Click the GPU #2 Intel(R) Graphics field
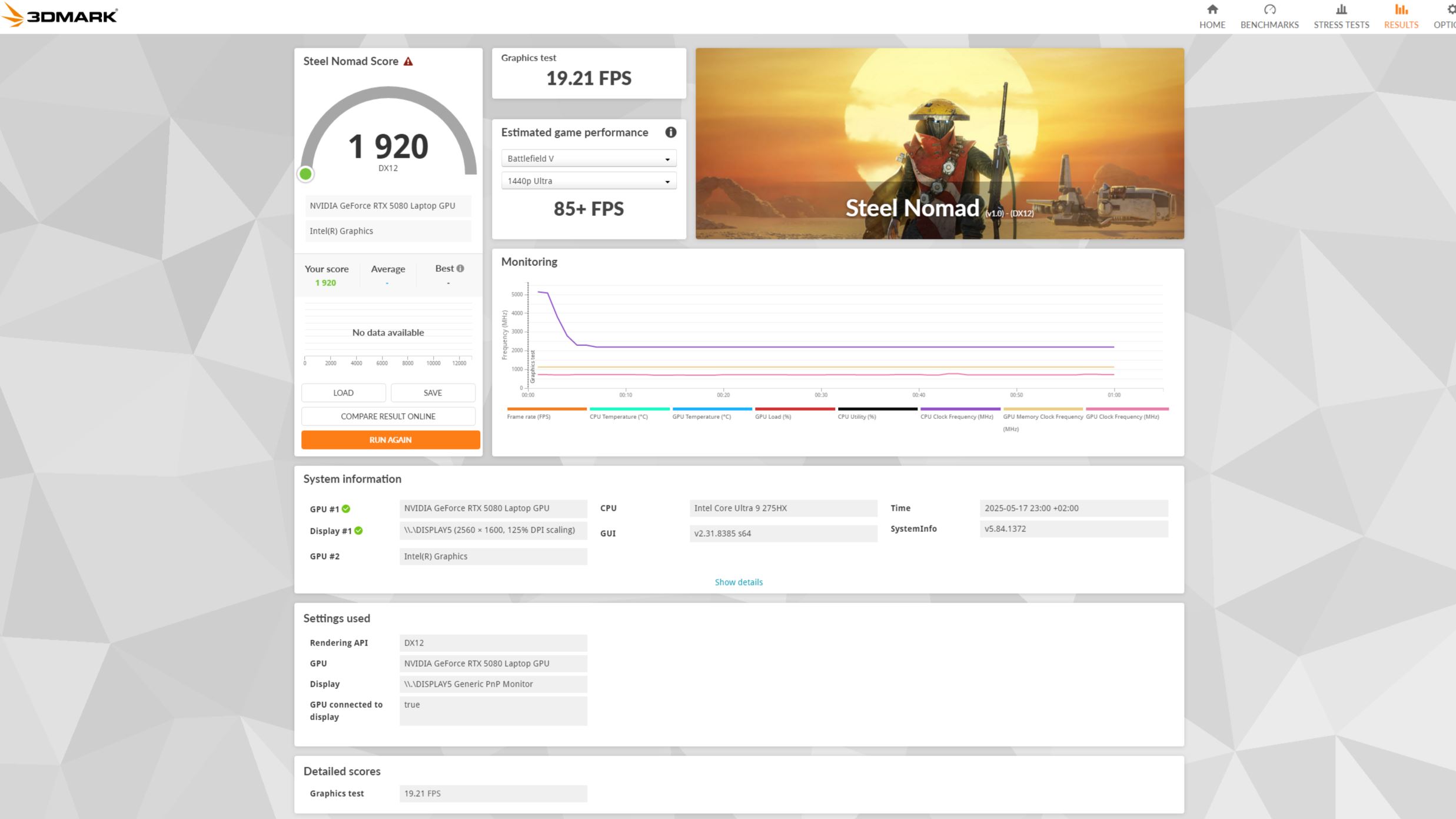The width and height of the screenshot is (1456, 819). [493, 557]
